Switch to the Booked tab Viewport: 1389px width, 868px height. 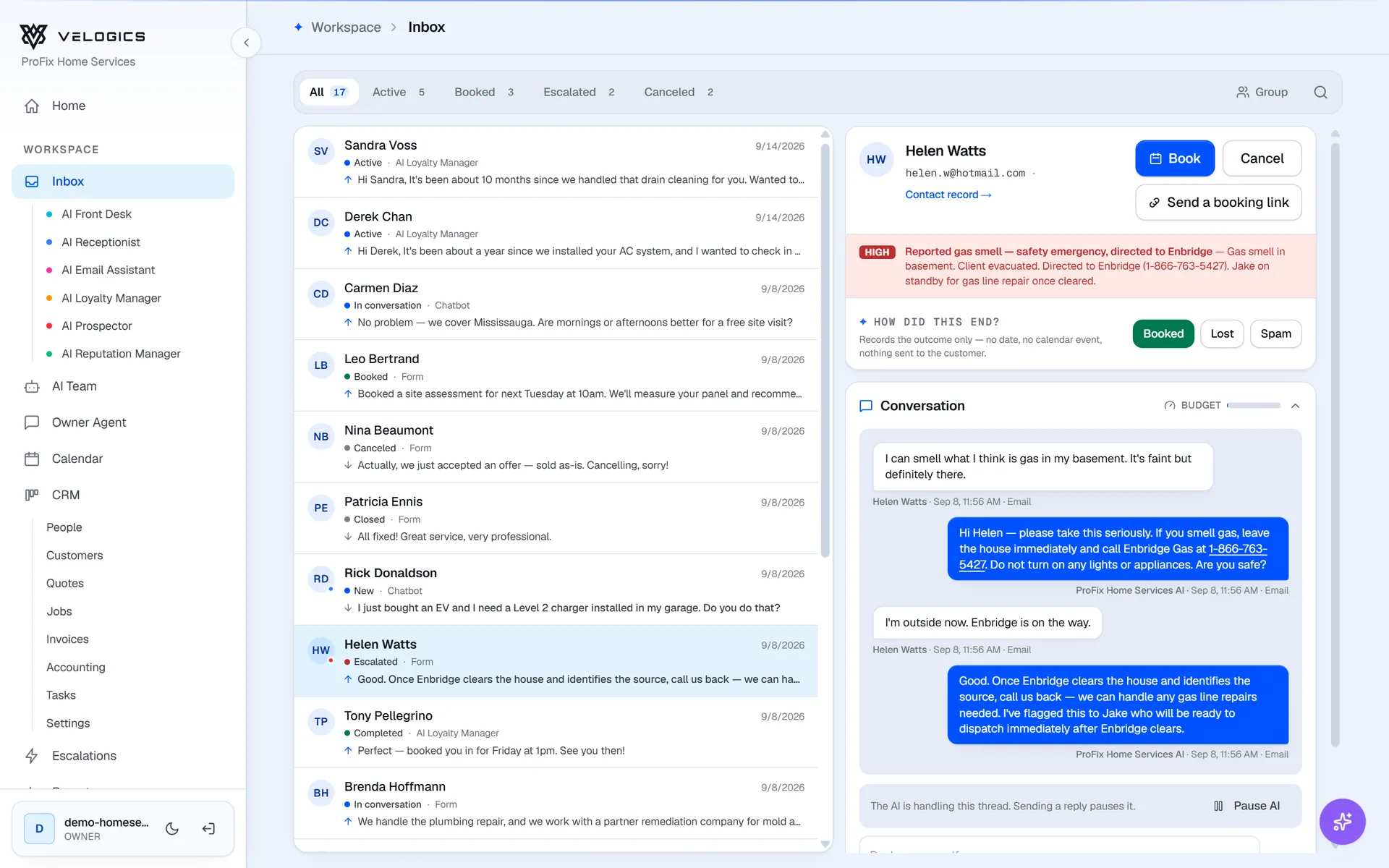point(484,92)
